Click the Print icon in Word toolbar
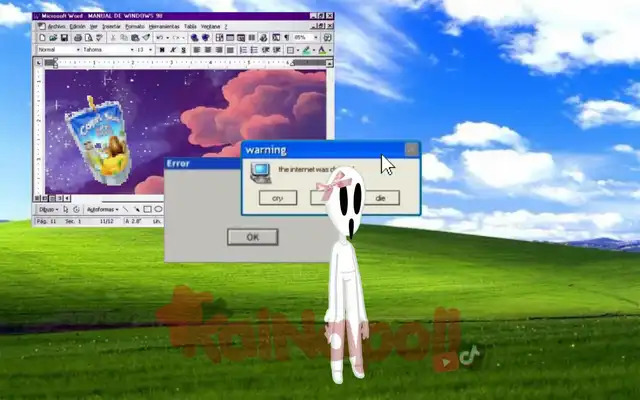640x400 pixels. [x=77, y=37]
